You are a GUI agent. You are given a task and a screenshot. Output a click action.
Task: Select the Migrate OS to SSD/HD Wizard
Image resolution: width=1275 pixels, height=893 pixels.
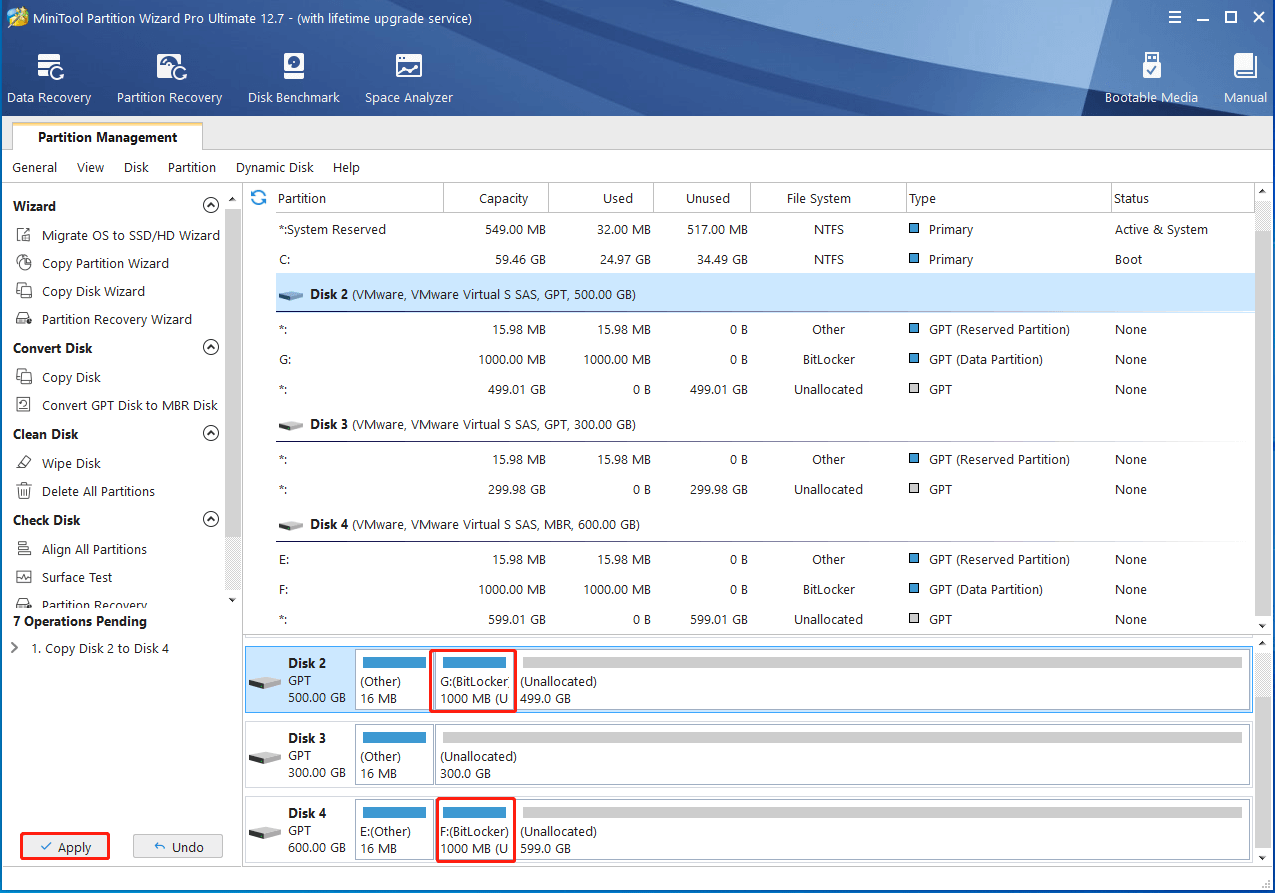128,234
